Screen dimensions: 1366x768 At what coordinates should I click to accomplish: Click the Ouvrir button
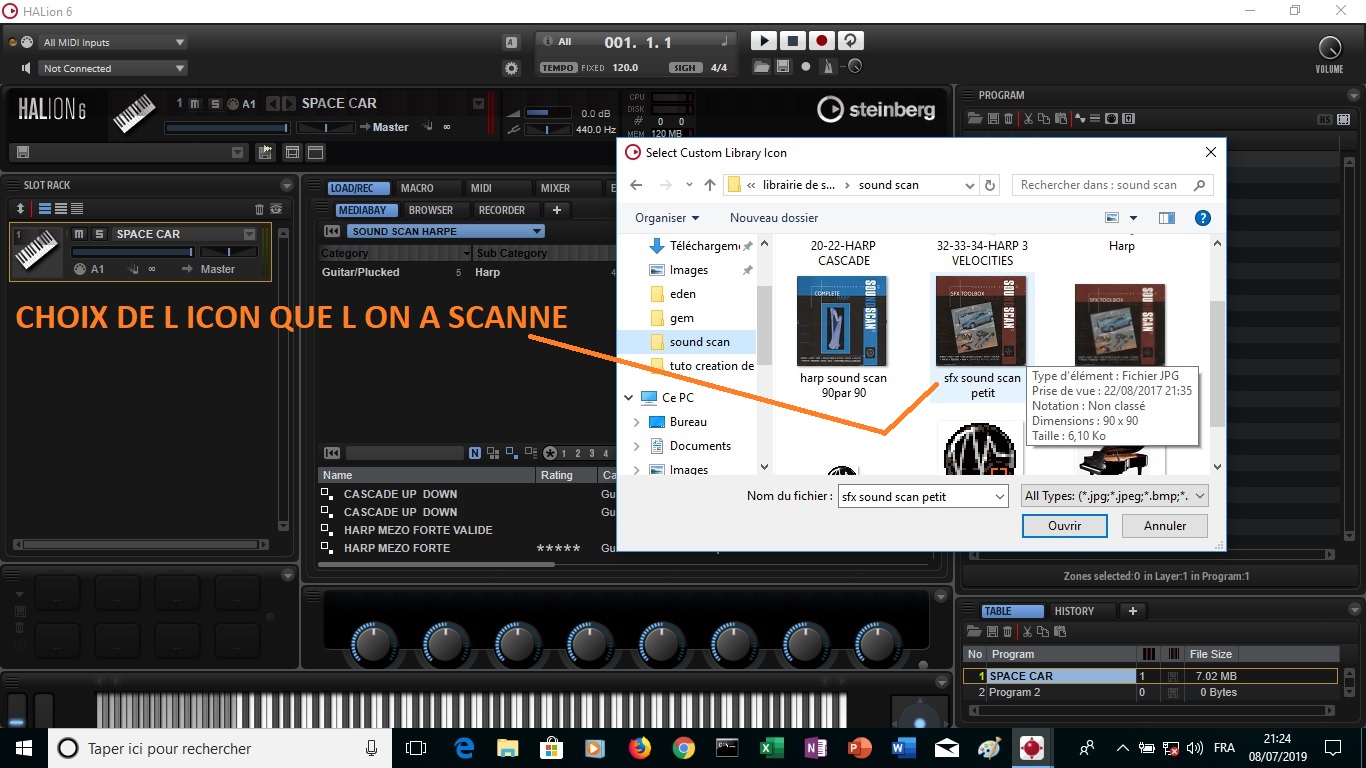click(1064, 525)
